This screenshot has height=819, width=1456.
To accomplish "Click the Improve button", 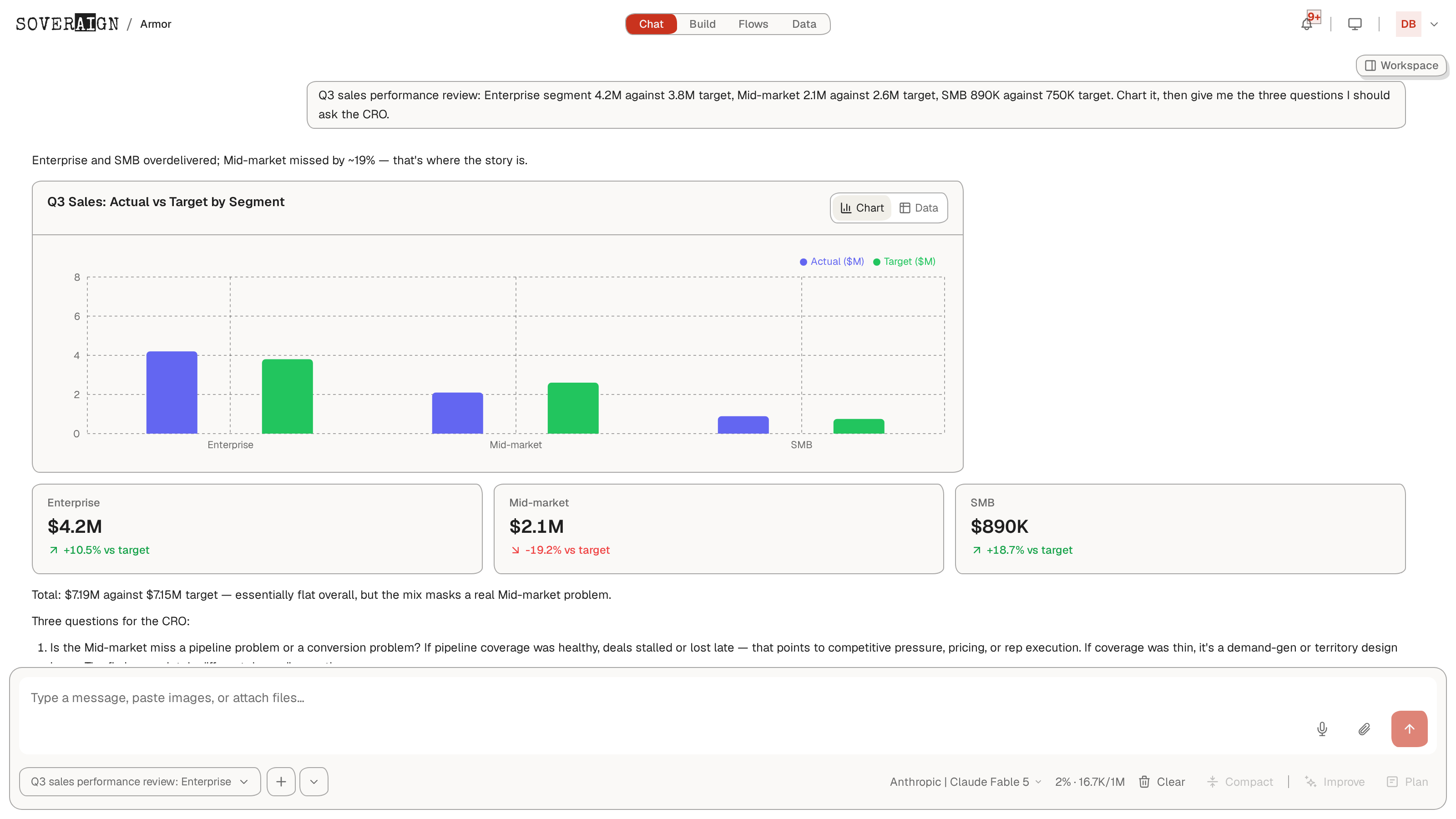I will [x=1335, y=782].
